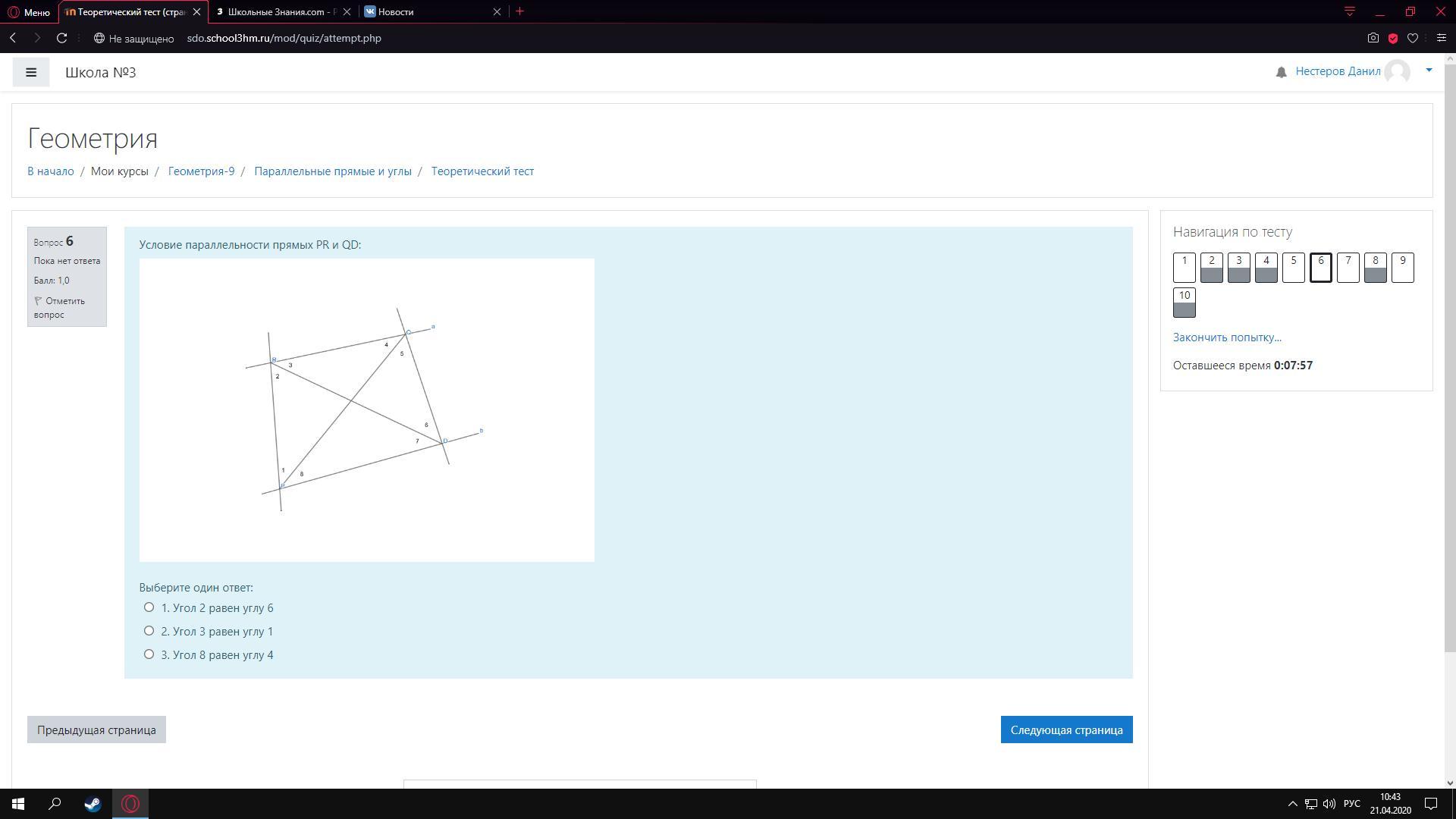This screenshot has width=1456, height=819.
Task: Click the heart bookmark icon
Action: pos(1412,38)
